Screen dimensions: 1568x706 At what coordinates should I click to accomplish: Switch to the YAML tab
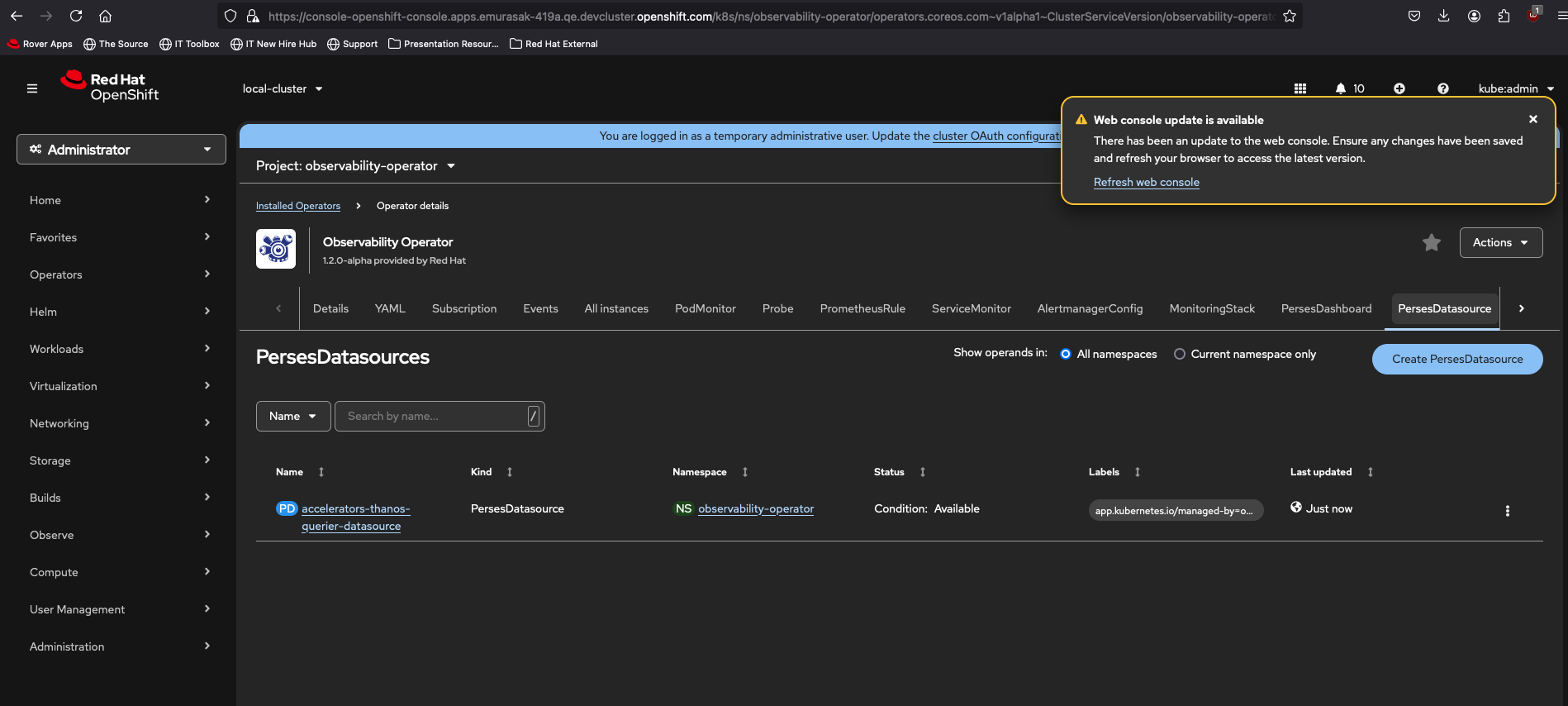[390, 308]
